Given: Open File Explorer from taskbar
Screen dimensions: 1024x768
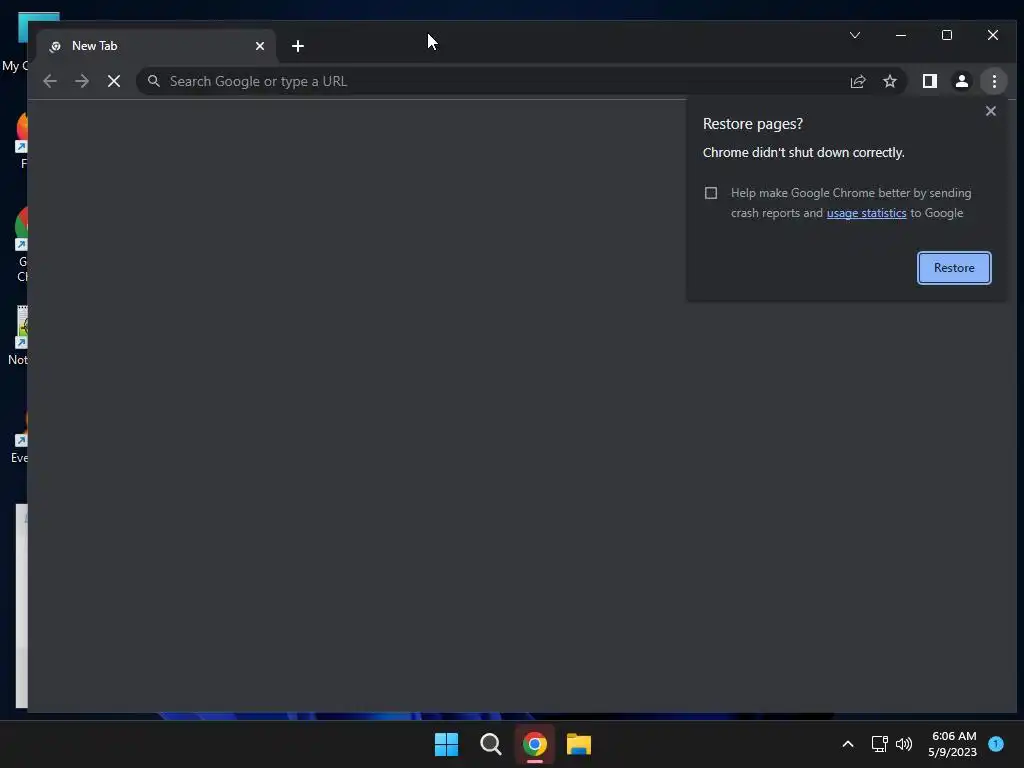Looking at the screenshot, I should coord(579,744).
